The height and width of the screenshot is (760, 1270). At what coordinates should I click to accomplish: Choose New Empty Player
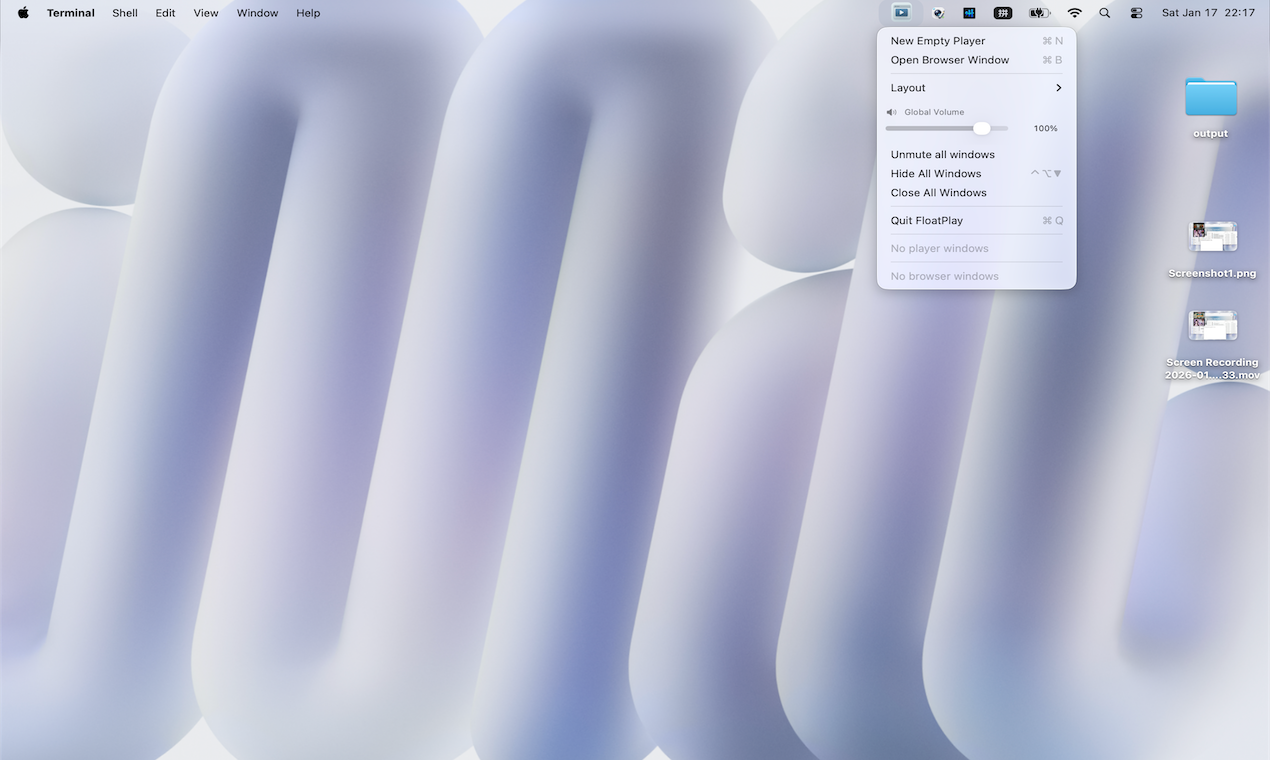tap(976, 41)
